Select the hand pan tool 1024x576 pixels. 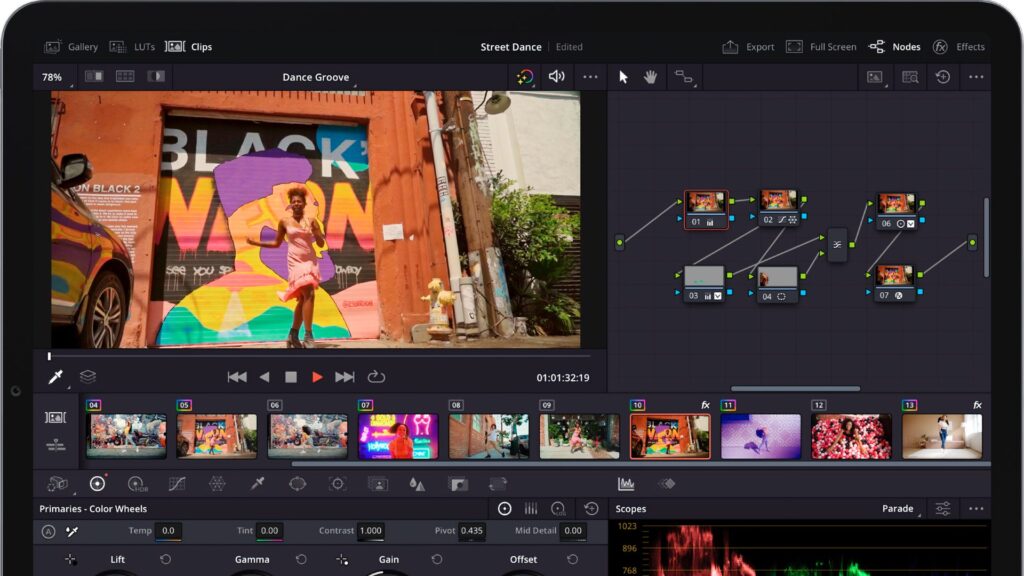650,77
